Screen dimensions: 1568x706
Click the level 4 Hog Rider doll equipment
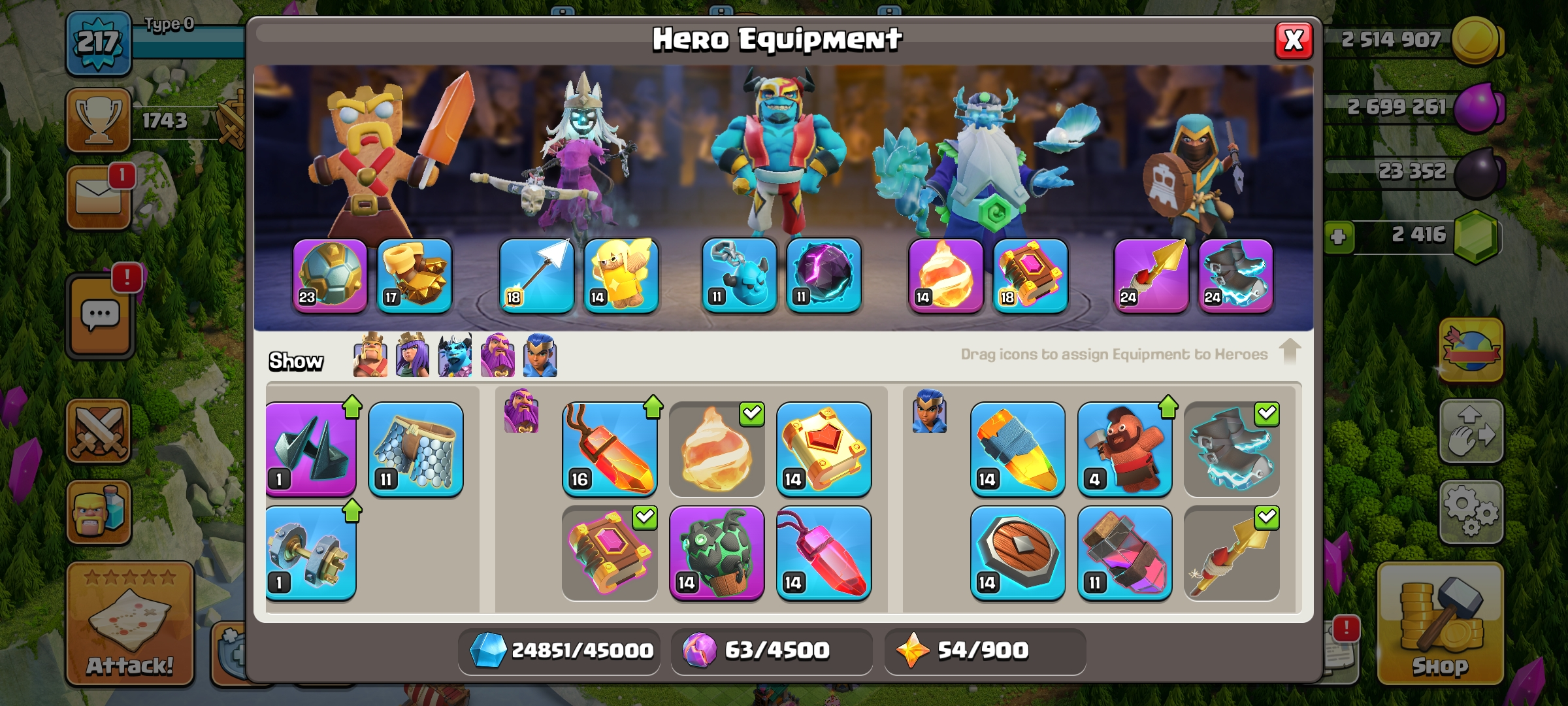coord(1124,449)
